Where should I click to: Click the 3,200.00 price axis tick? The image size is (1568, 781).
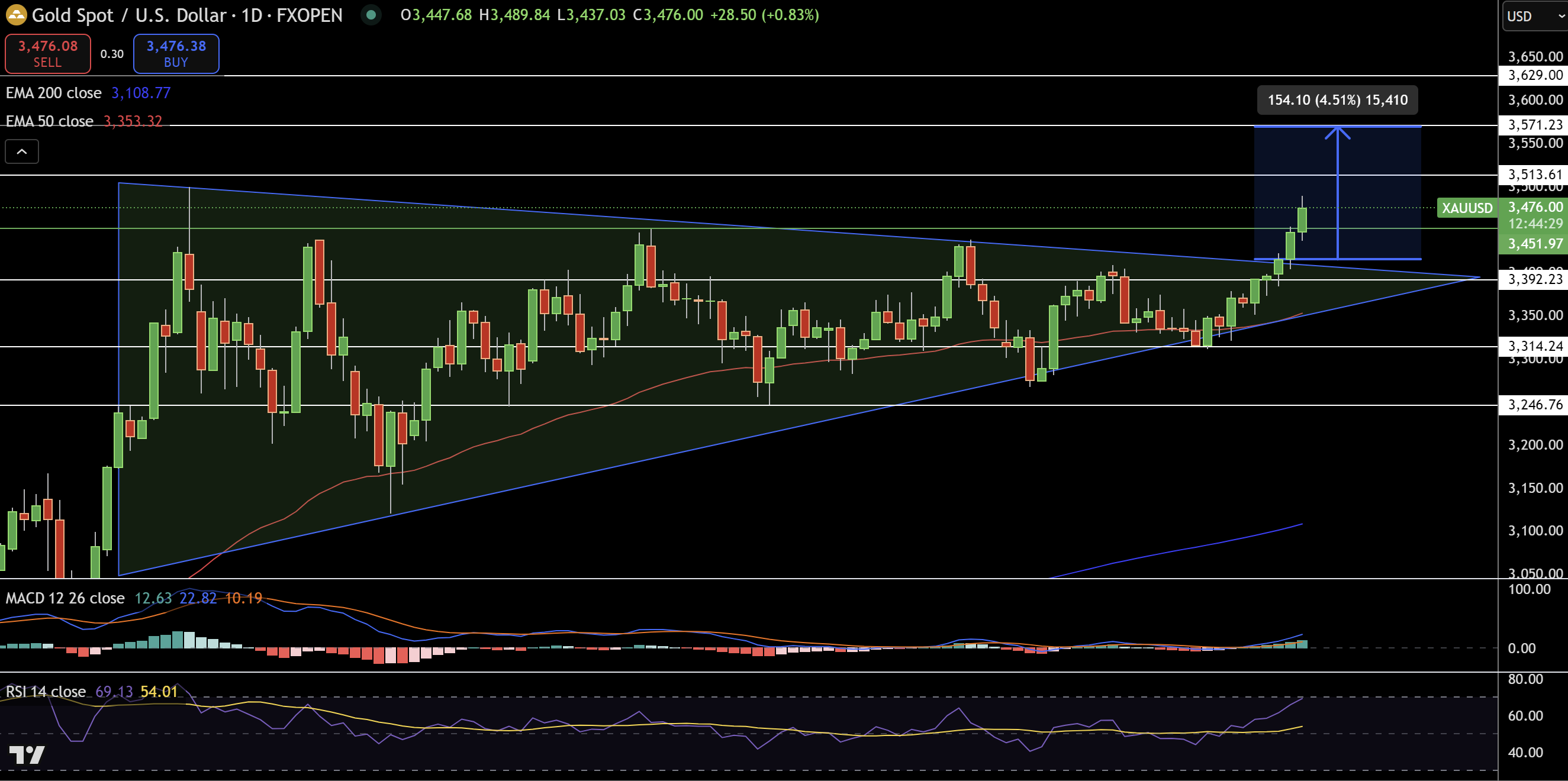pos(1534,444)
